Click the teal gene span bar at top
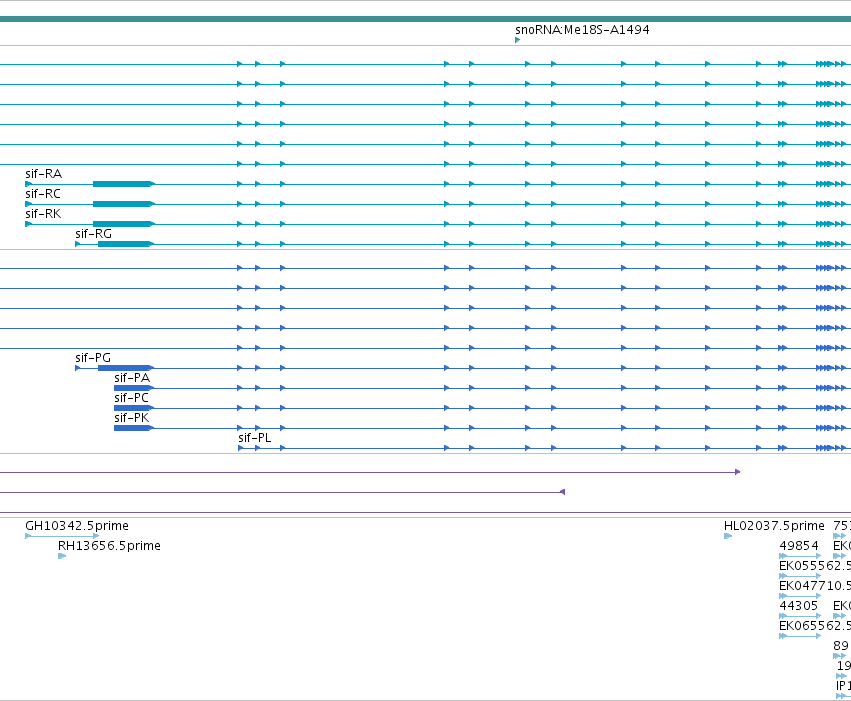Screen dimensions: 851x701 coord(426,19)
